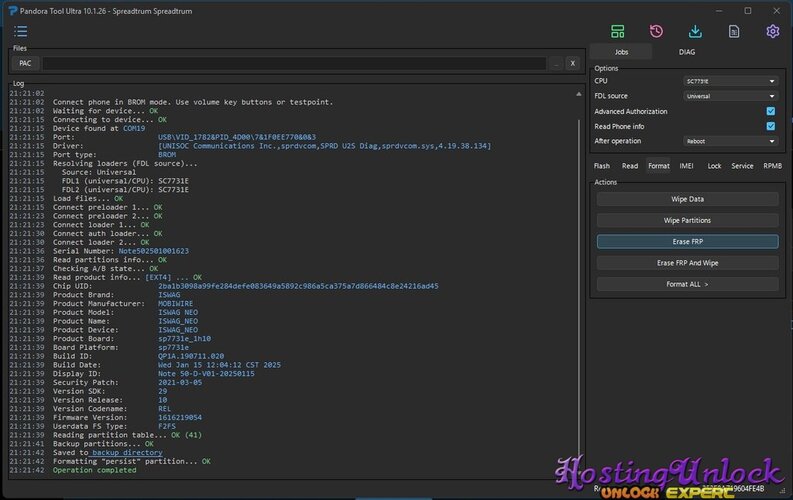
Task: Click the Note 50-D-V01-20250115 display ID
Action: pos(206,374)
